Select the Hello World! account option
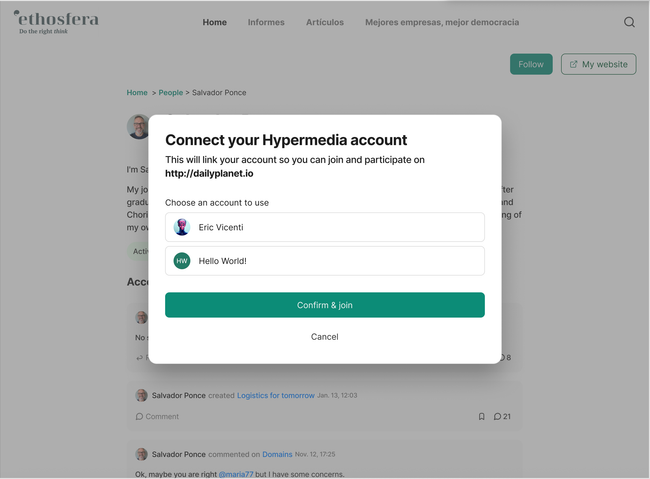The image size is (650, 479). click(324, 261)
